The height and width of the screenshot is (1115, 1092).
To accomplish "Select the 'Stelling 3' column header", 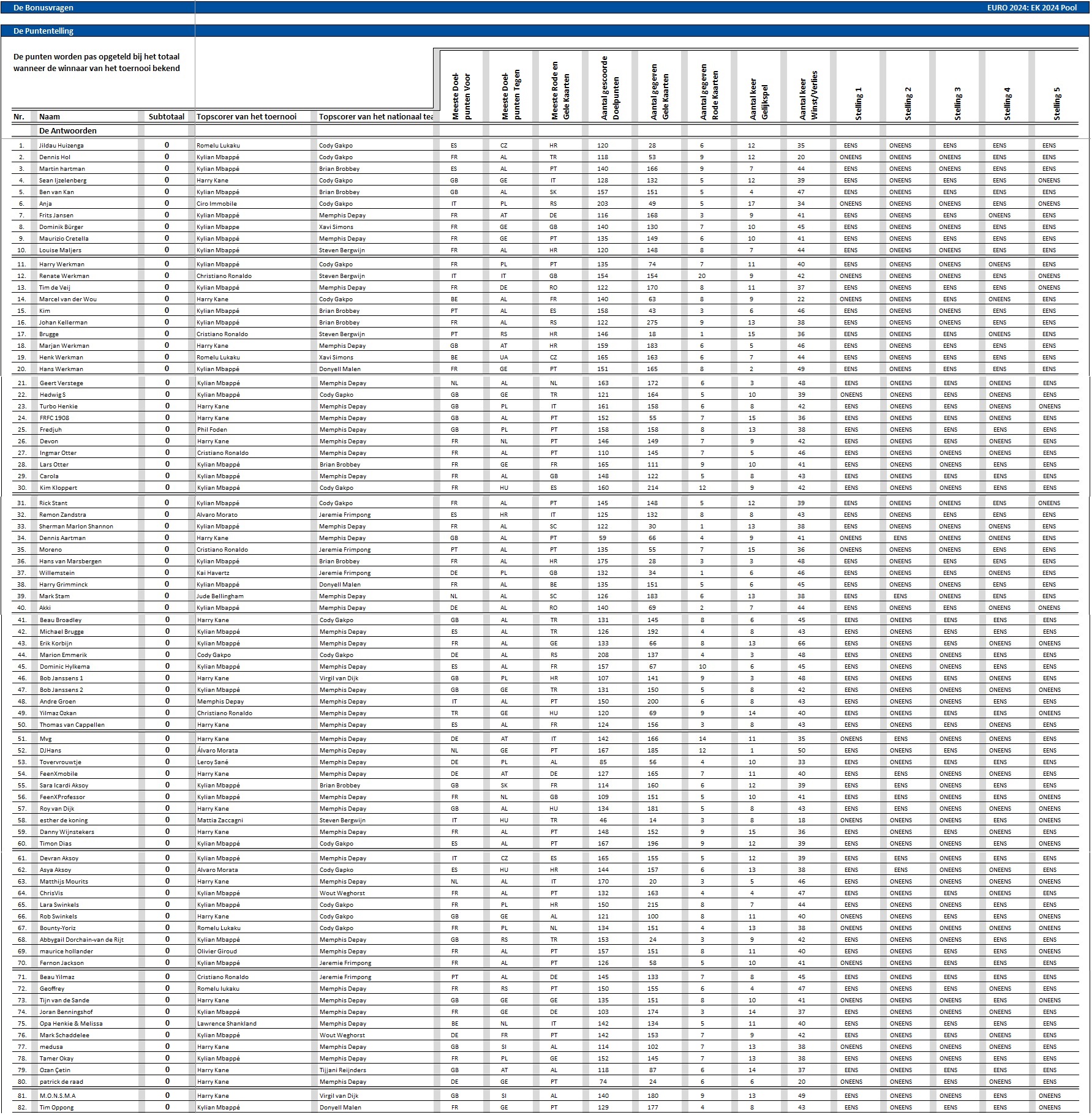I will 957,103.
